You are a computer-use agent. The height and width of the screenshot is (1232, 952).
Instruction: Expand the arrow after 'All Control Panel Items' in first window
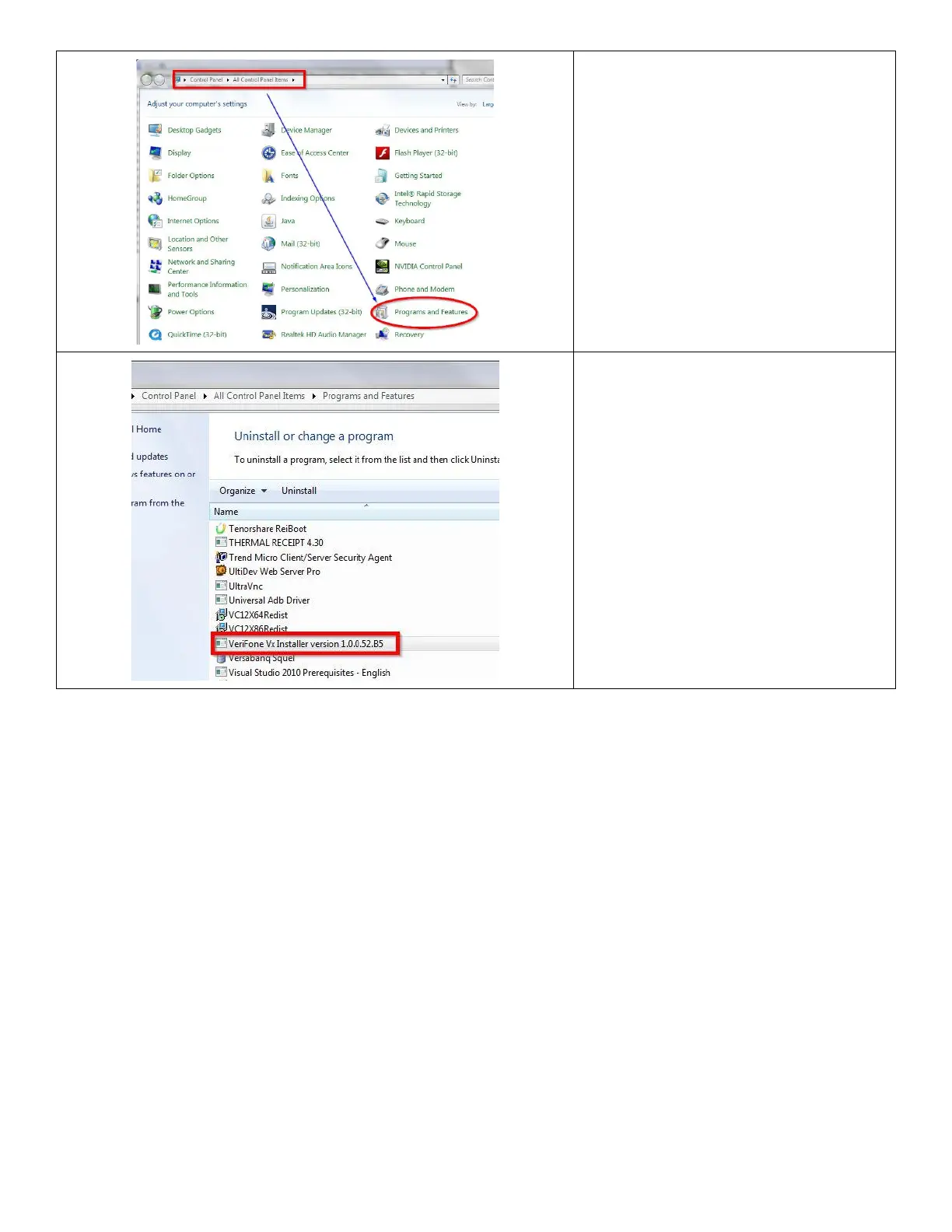pos(293,79)
